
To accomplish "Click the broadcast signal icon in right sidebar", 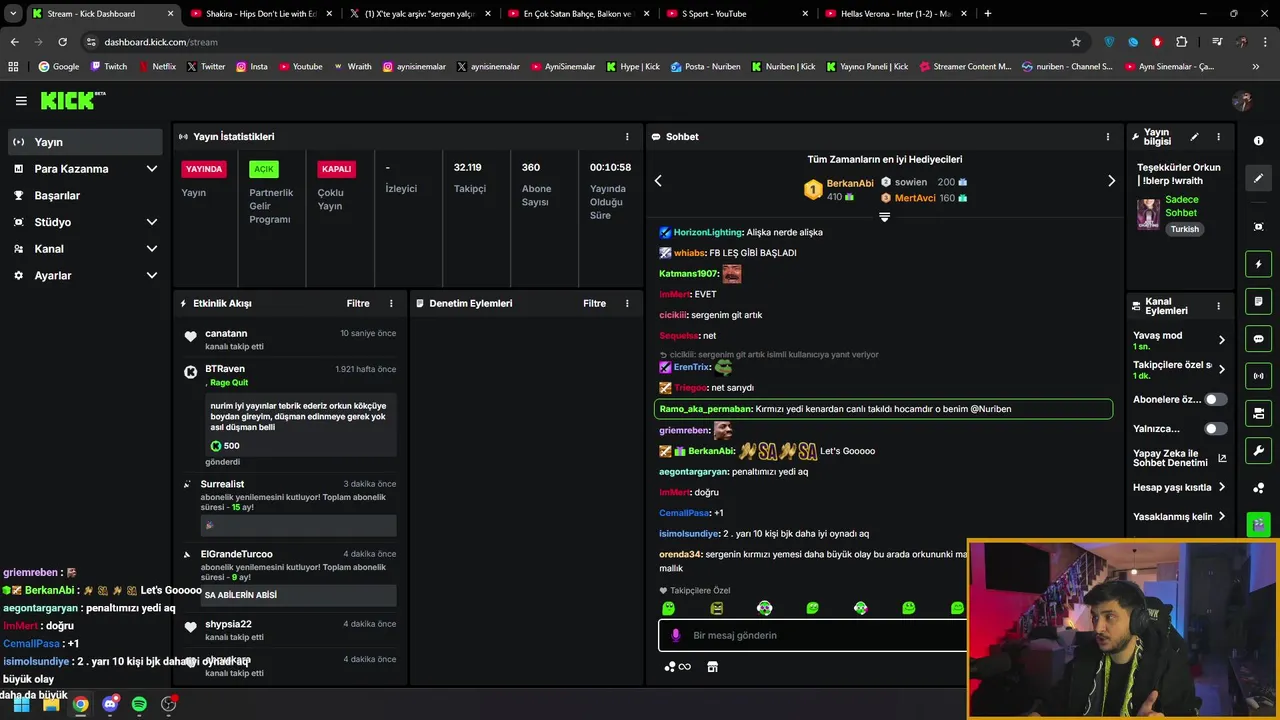I will [x=1258, y=376].
